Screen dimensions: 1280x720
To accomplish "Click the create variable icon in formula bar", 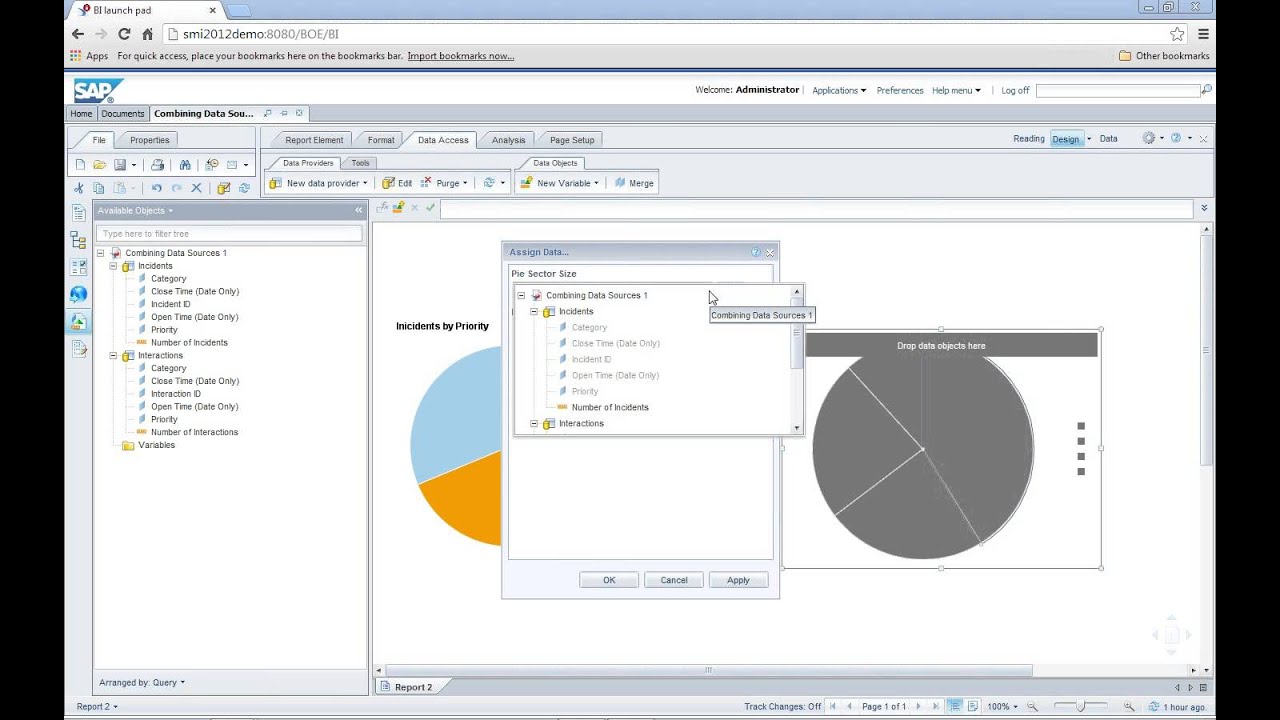I will (x=398, y=208).
